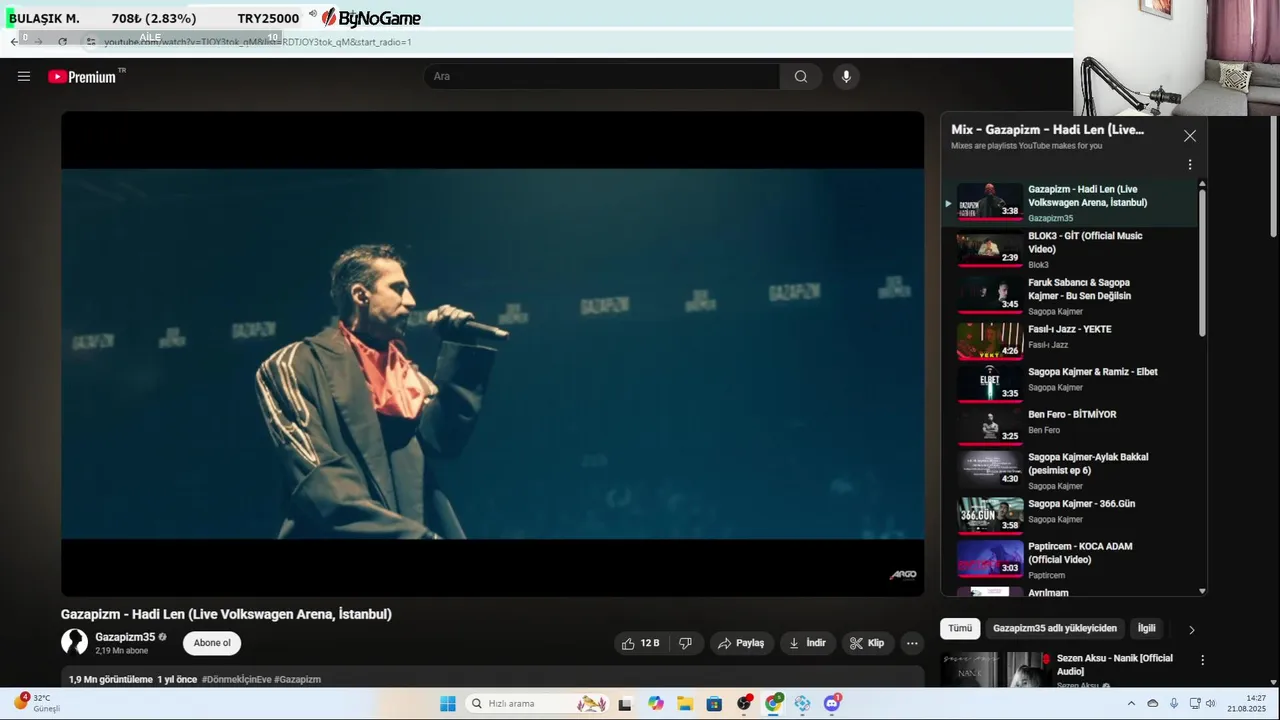Open Chrome icon in taskbar
This screenshot has height=720, width=1280.
[x=773, y=704]
